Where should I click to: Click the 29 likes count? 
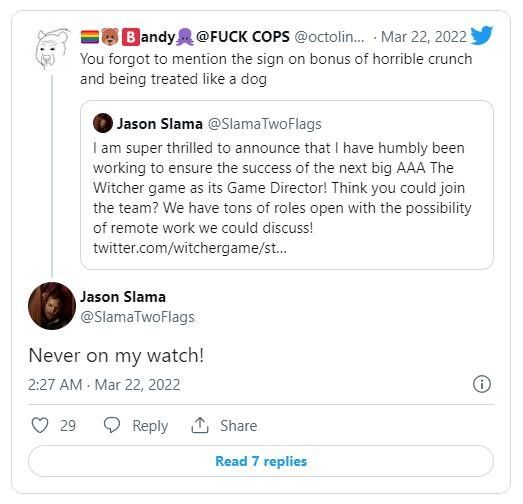68,426
